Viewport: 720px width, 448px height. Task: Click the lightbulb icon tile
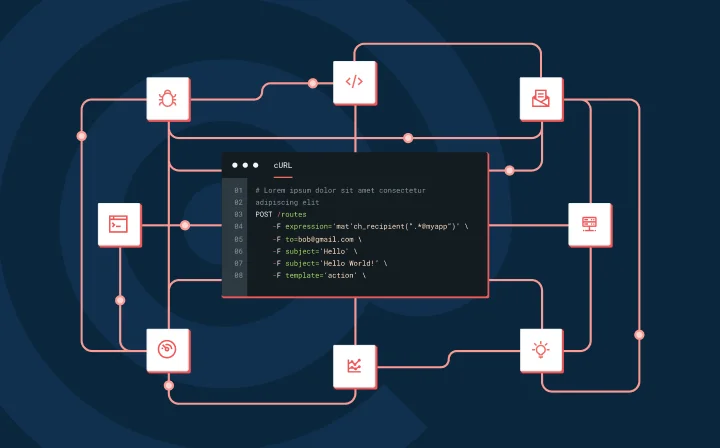click(541, 351)
